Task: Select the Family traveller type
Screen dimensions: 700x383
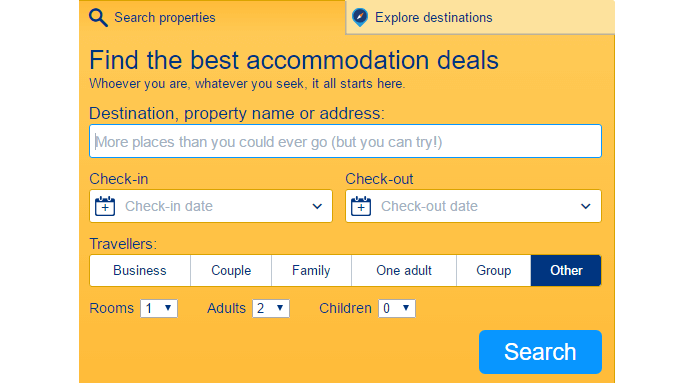Action: pos(311,271)
